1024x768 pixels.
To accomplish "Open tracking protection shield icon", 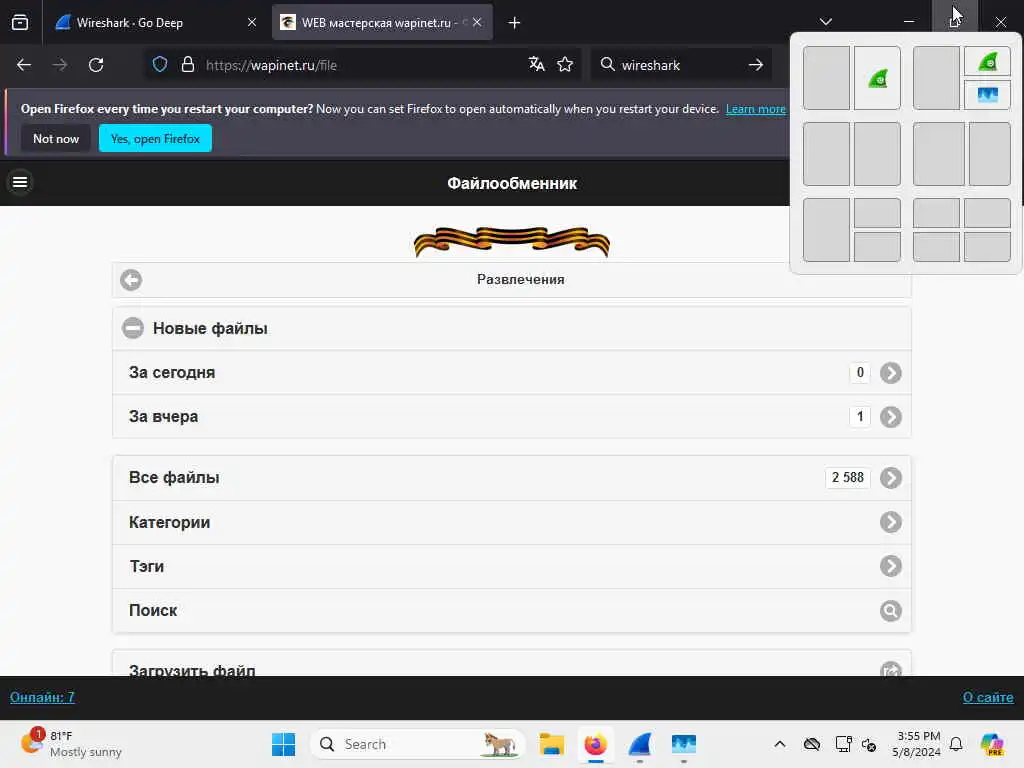I will click(160, 65).
